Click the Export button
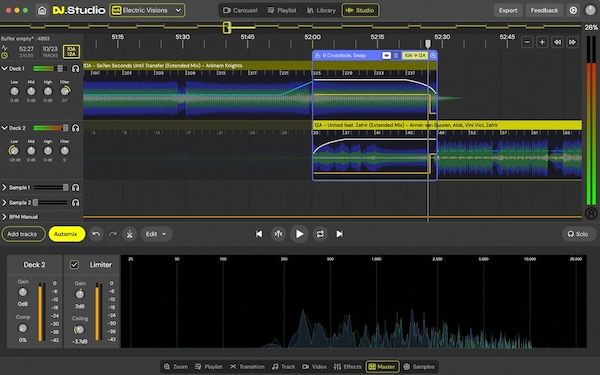 508,10
